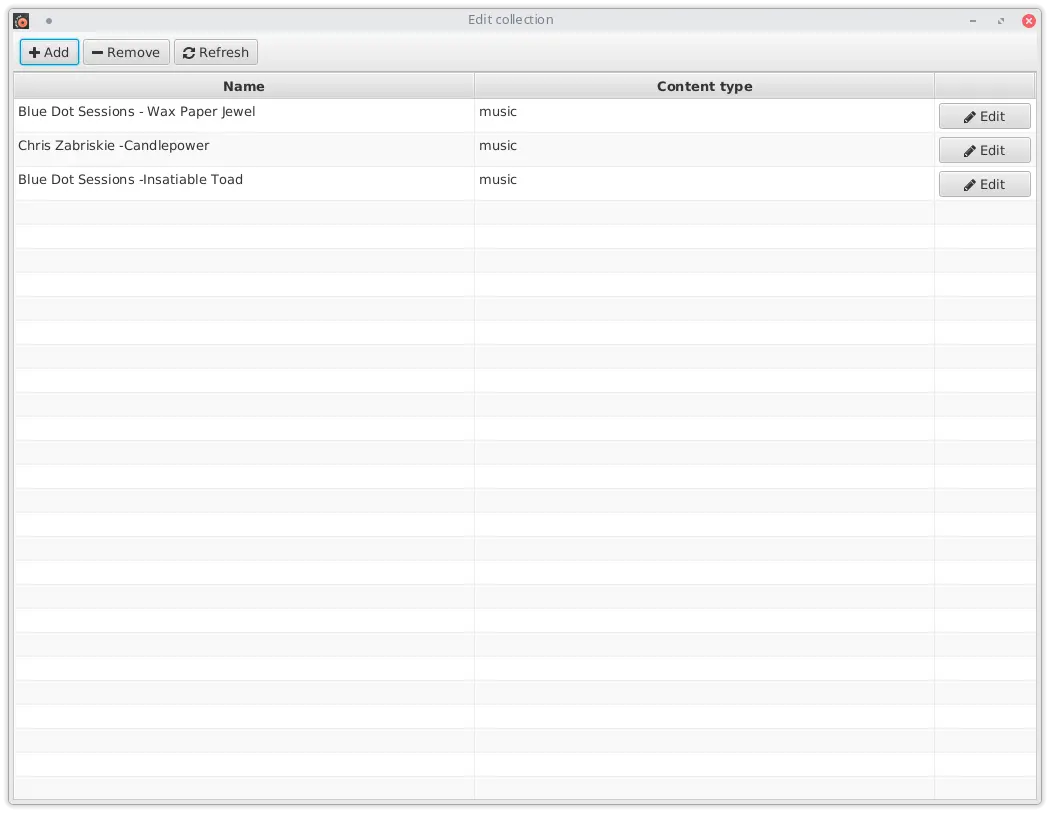Select row Chris Zabriskie -Candlepower
Screen dimensions: 1050x813
(x=524, y=150)
